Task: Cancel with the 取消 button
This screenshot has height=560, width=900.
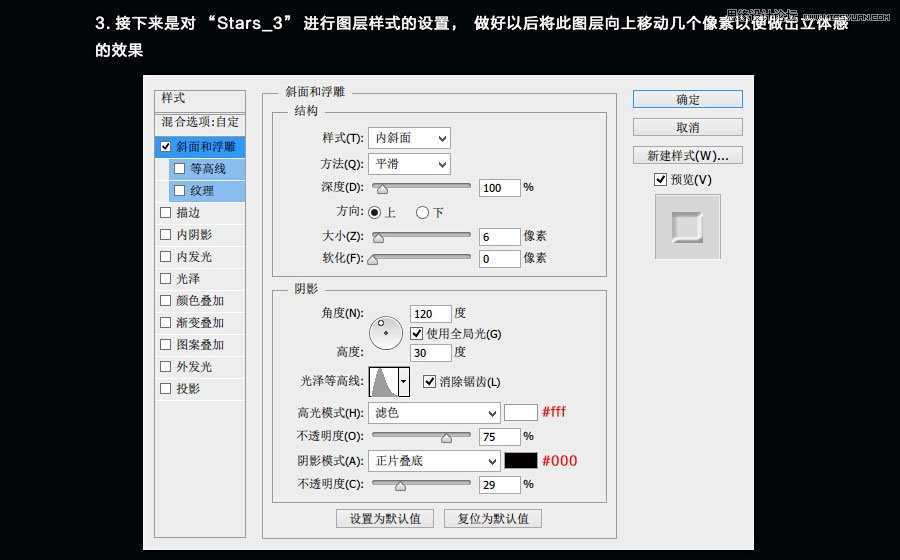Action: click(x=688, y=127)
